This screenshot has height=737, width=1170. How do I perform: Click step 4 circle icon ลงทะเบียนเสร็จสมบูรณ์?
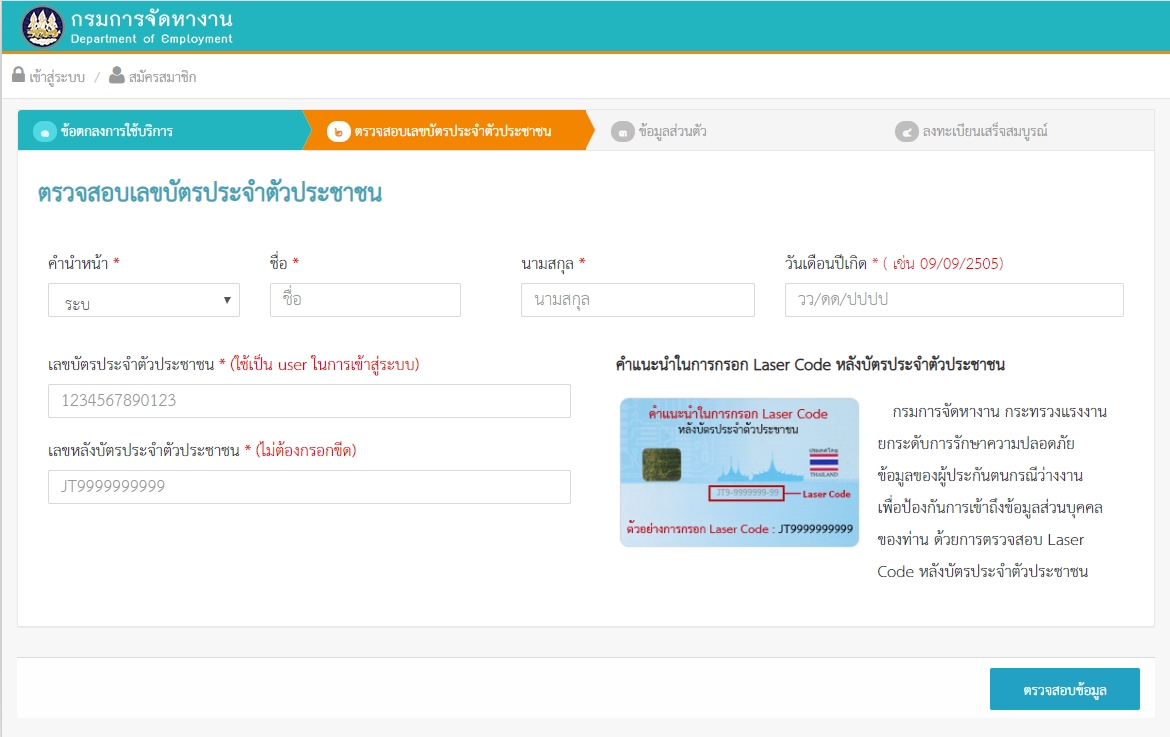point(907,132)
